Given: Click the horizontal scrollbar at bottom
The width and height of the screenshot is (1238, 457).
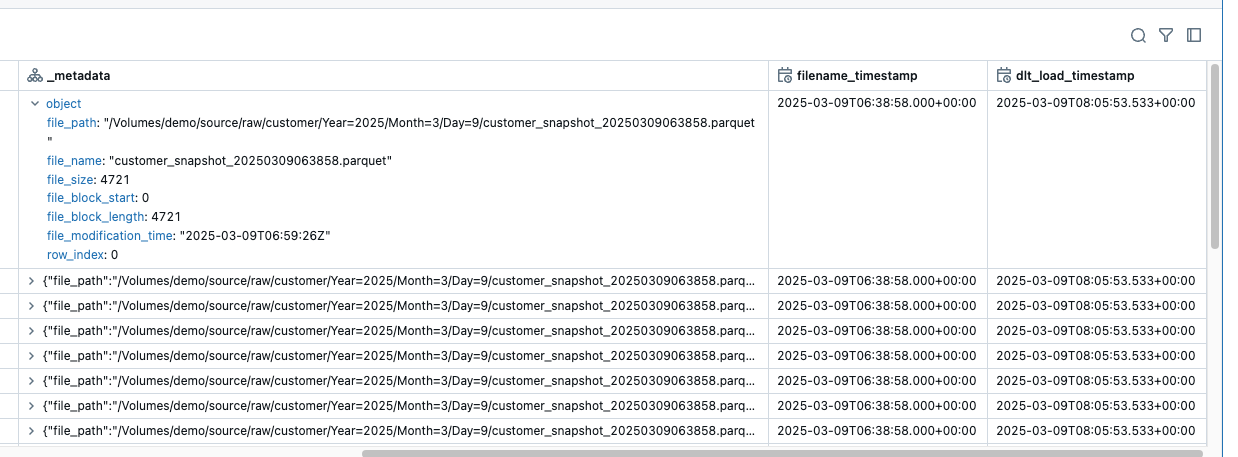Looking at the screenshot, I should (780, 453).
